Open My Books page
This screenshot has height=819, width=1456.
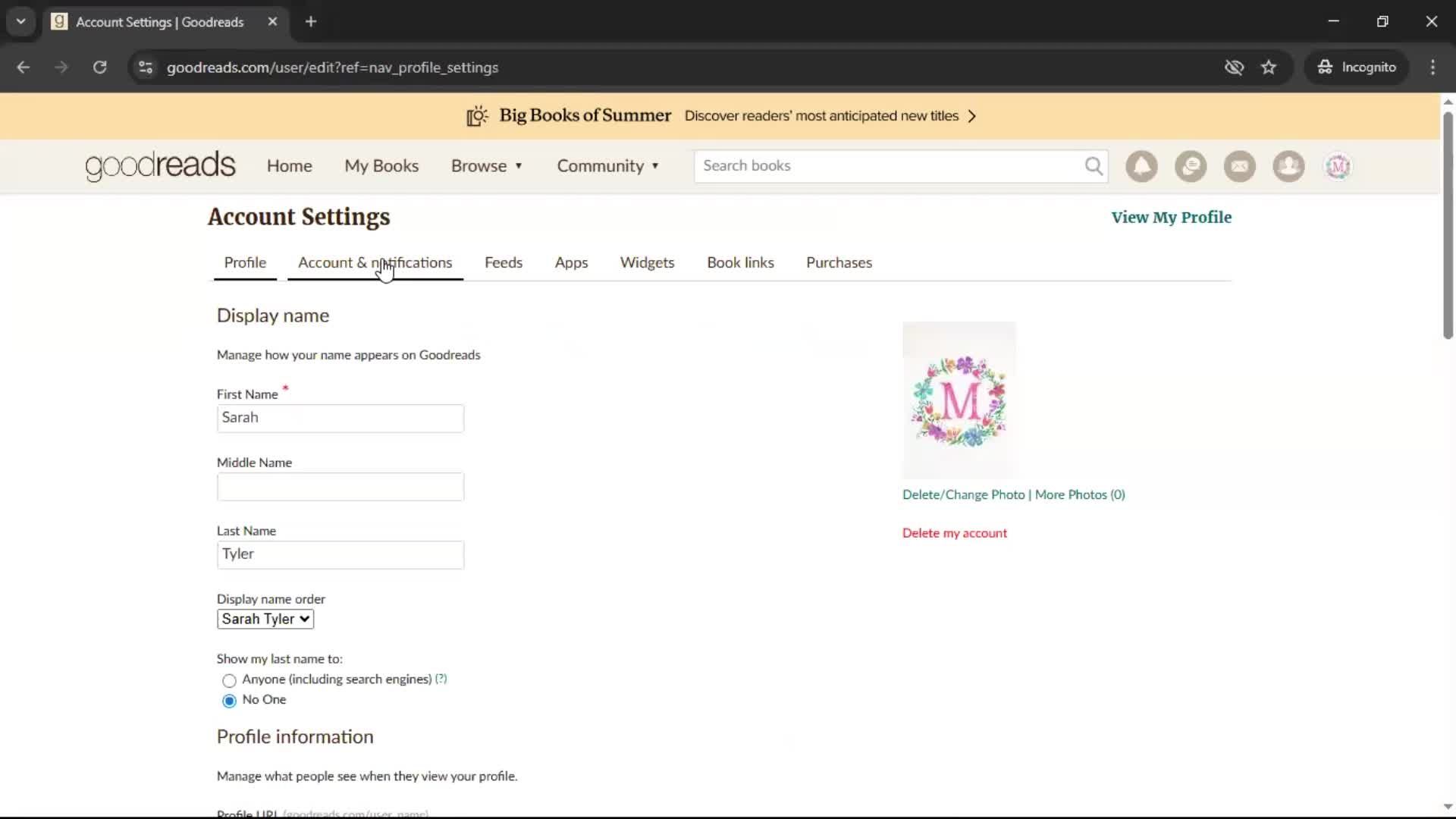[381, 166]
